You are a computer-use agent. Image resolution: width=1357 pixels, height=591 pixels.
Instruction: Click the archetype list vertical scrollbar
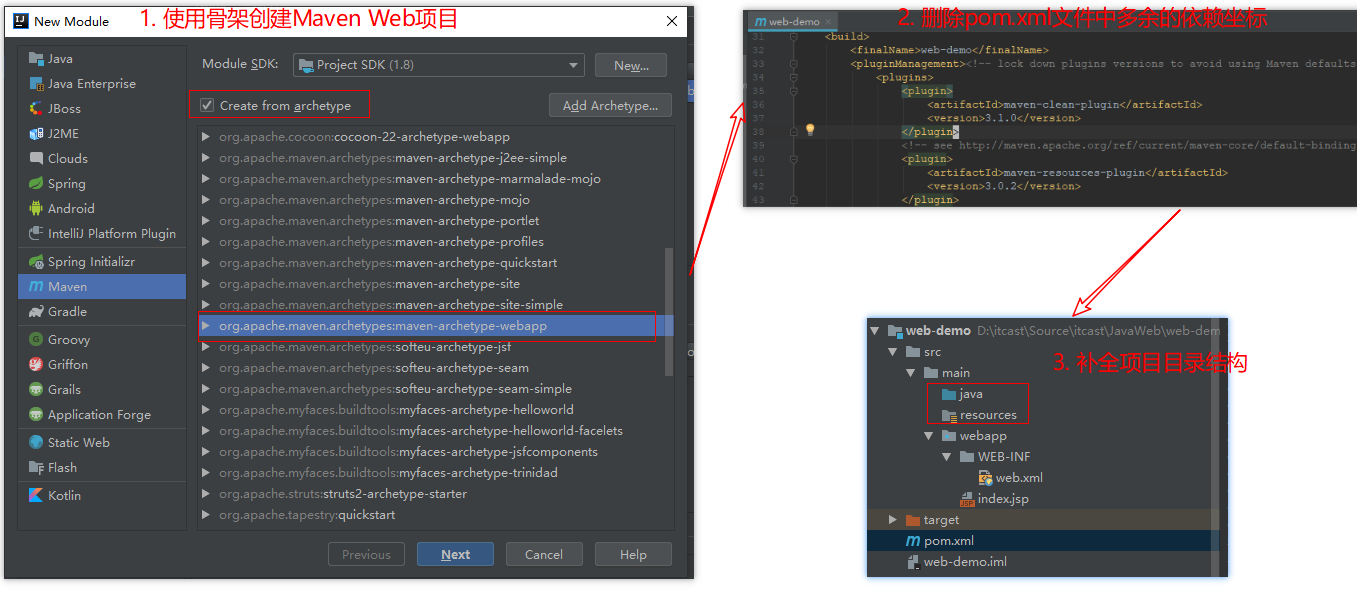click(x=669, y=310)
